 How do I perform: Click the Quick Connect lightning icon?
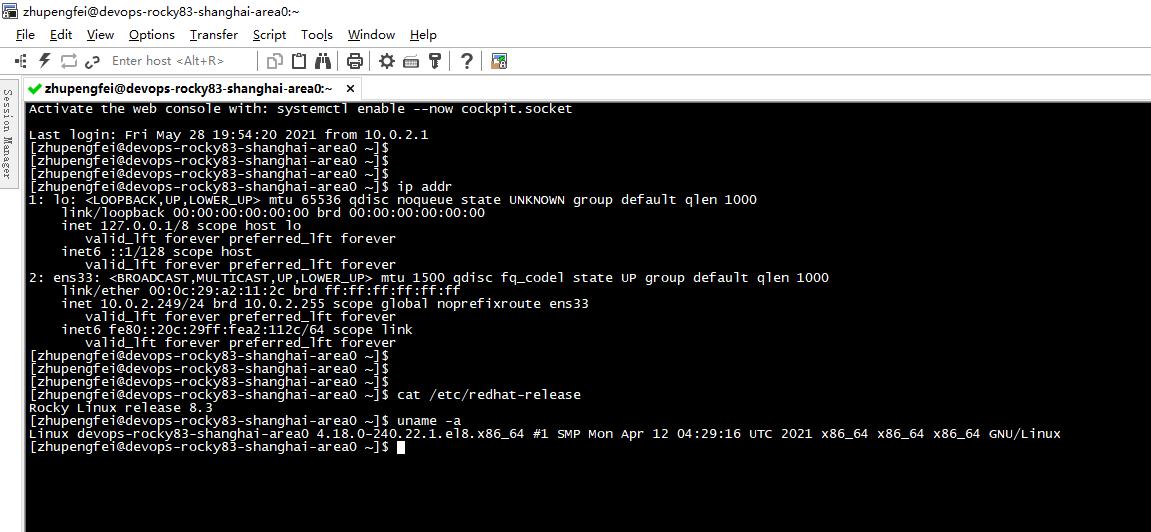[x=45, y=61]
